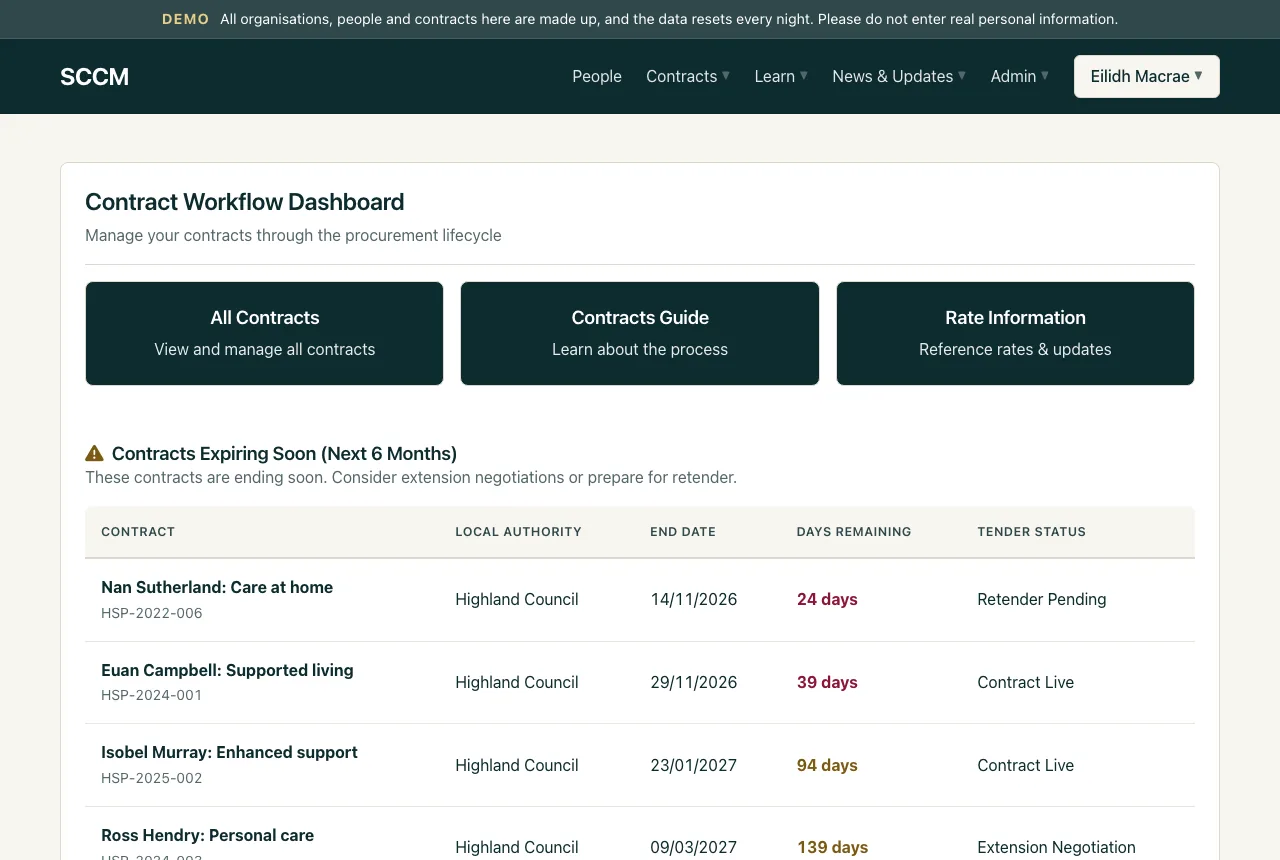This screenshot has height=860, width=1280.
Task: Click the Extension Negotiation status
Action: point(1056,847)
